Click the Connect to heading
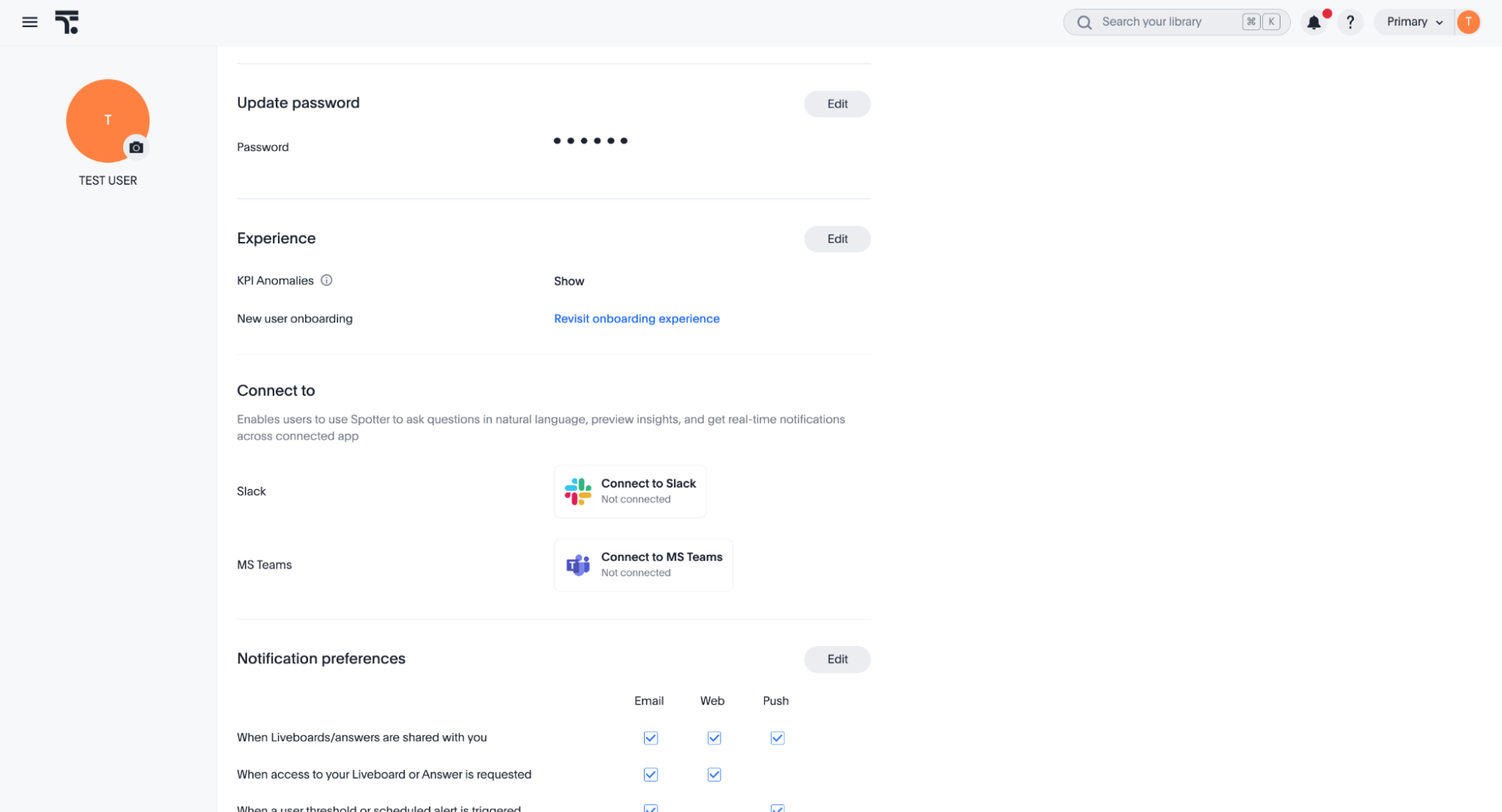1502x812 pixels. pos(276,391)
